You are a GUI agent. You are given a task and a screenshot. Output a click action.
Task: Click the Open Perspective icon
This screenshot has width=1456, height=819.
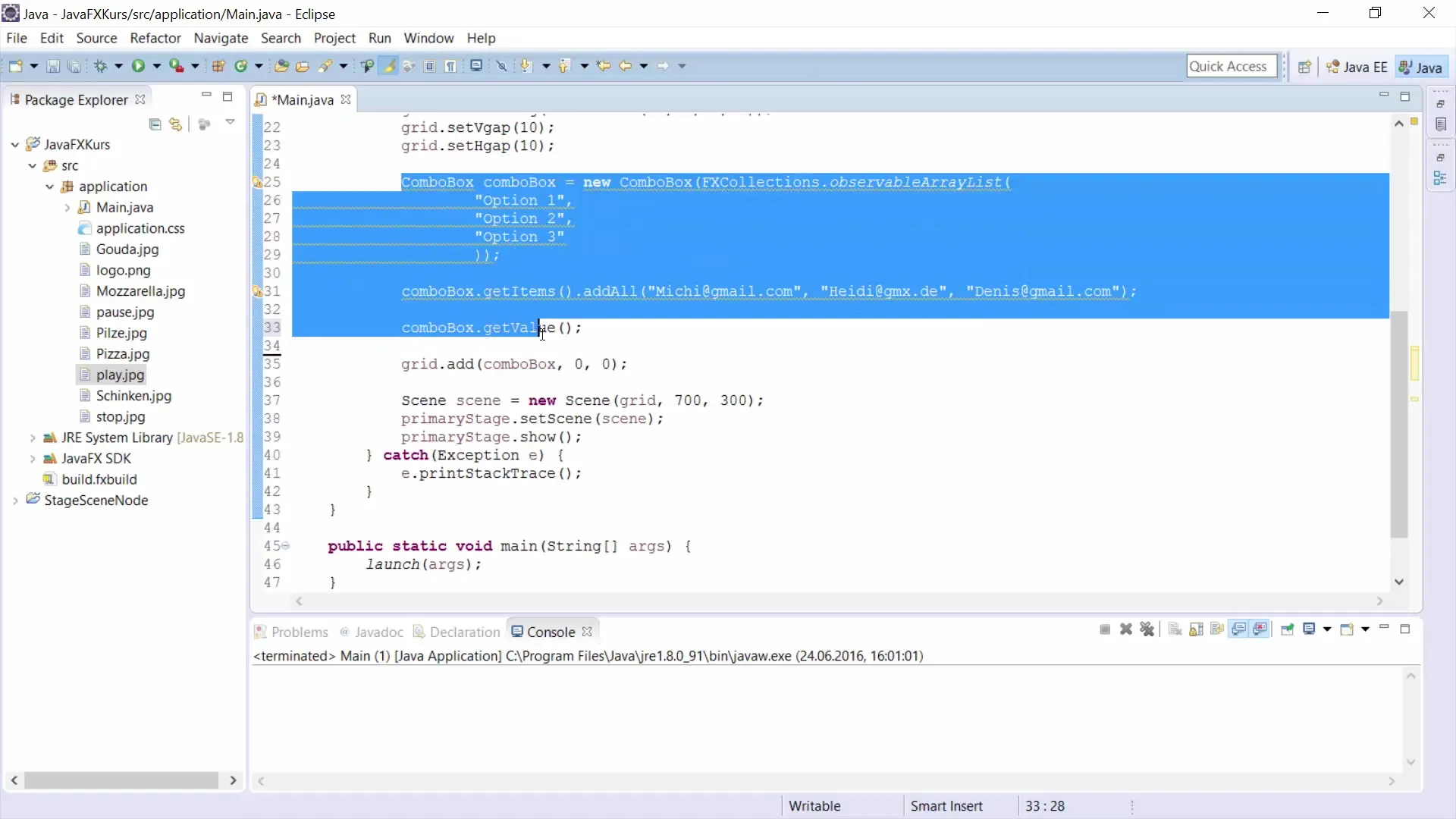[x=1304, y=67]
